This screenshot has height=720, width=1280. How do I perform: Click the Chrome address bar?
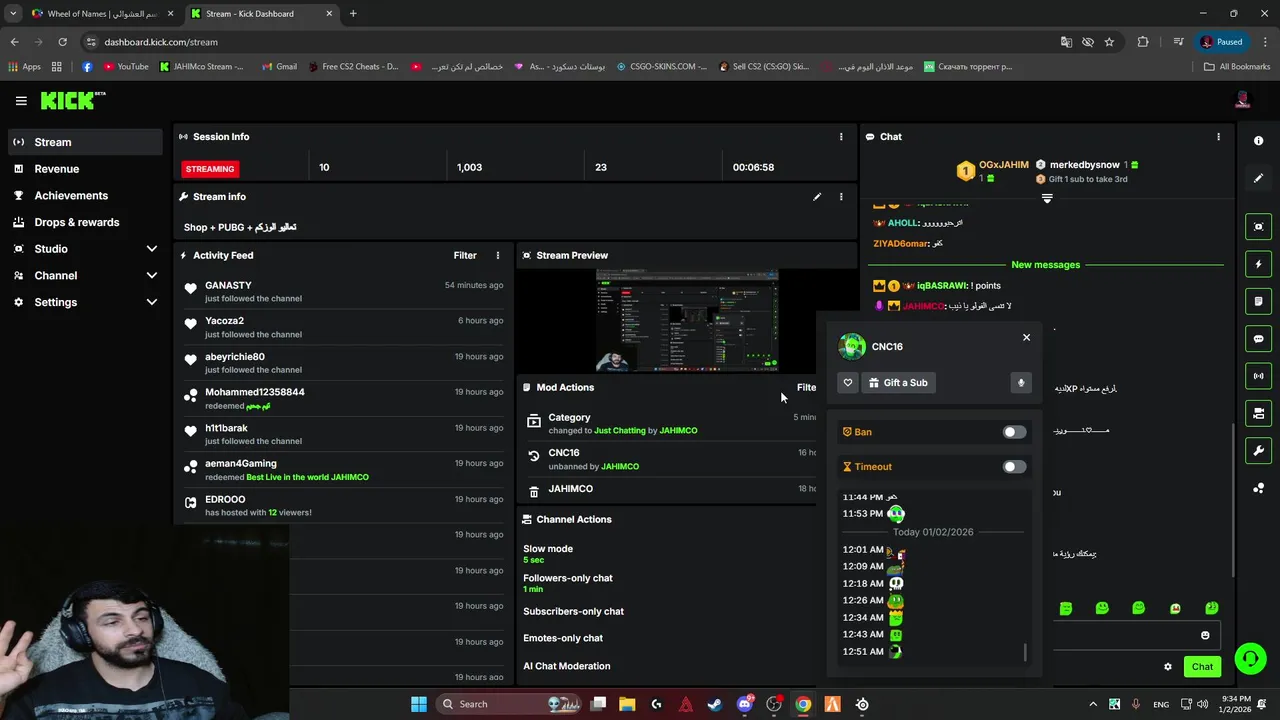pyautogui.click(x=570, y=42)
